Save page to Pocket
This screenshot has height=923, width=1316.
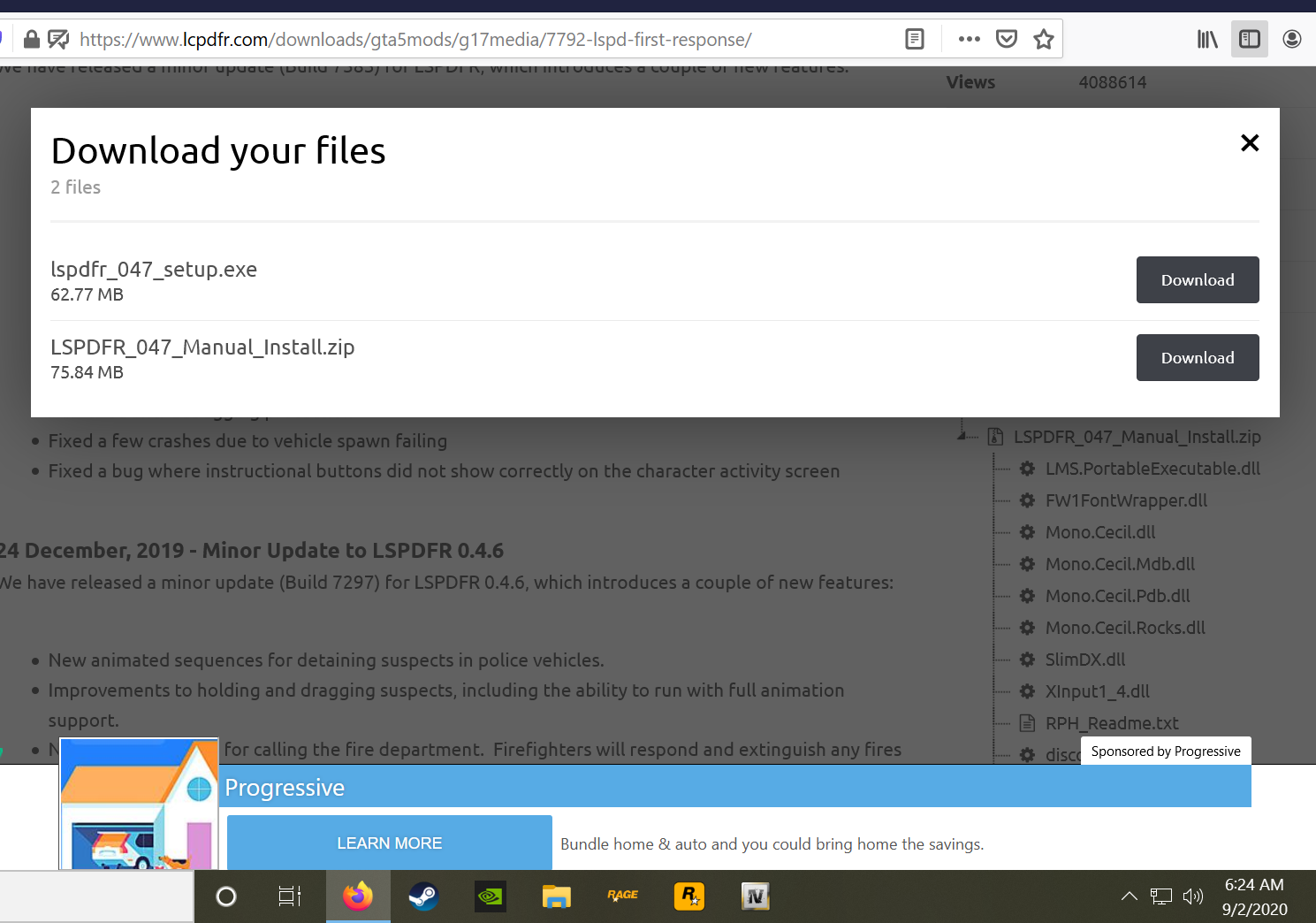(x=1007, y=39)
